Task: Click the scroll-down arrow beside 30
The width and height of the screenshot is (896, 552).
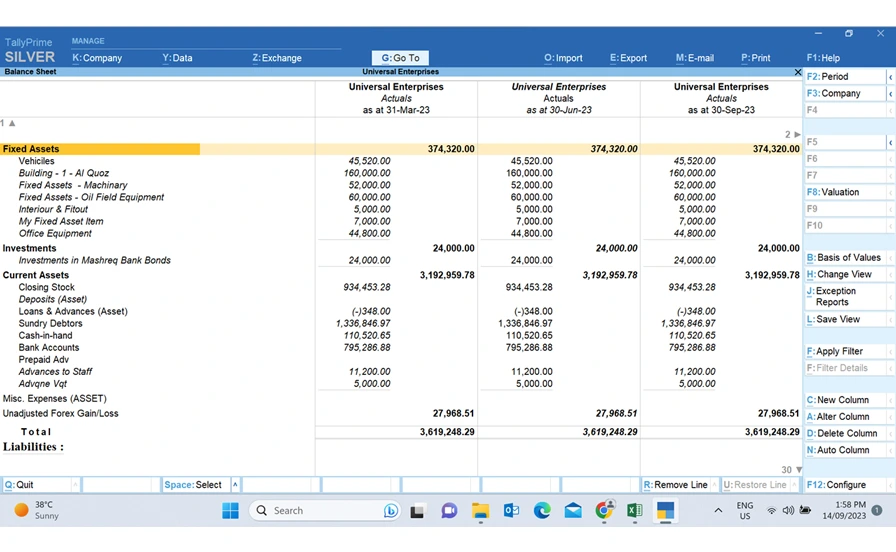Action: point(799,470)
